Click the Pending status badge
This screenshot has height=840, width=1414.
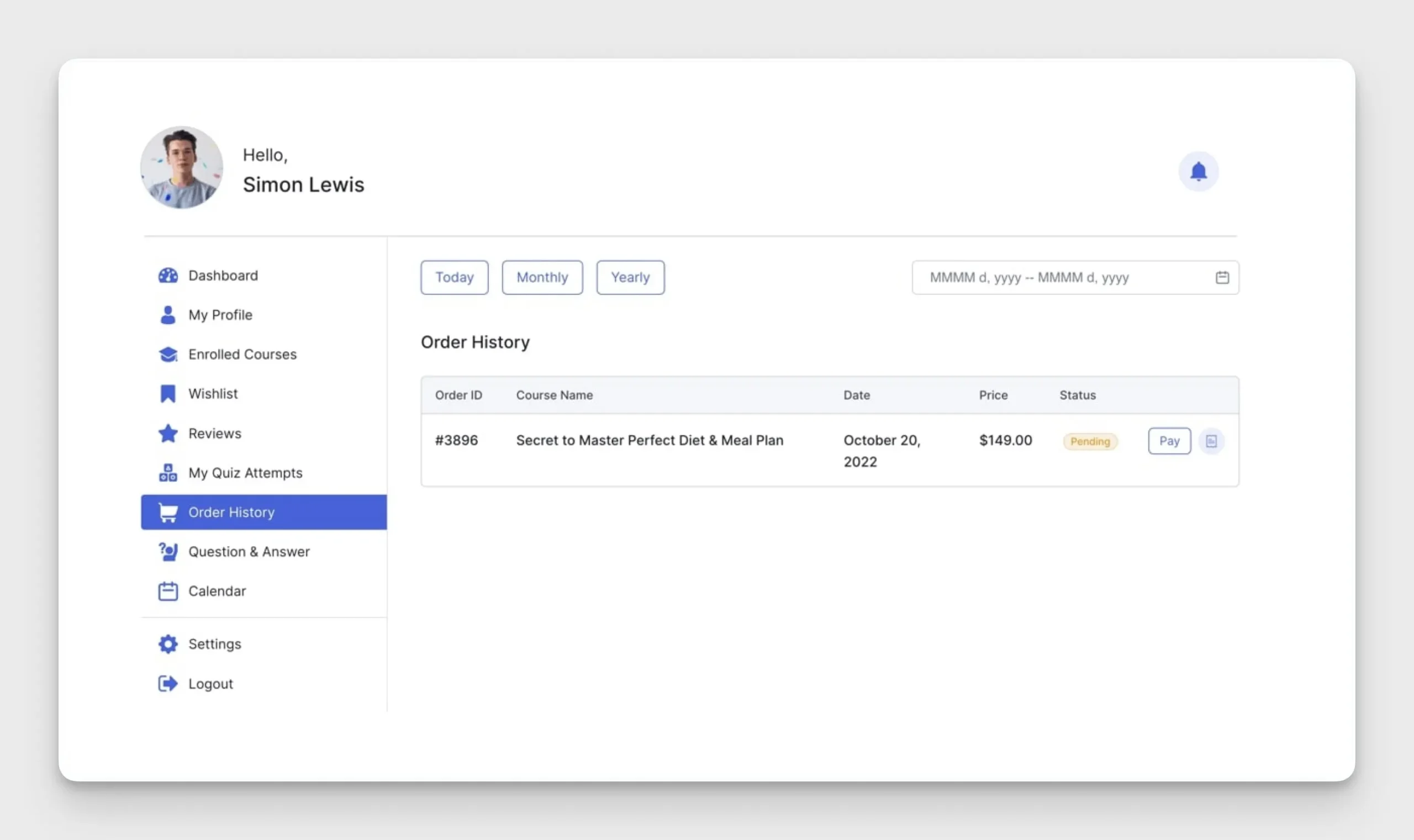(1090, 441)
